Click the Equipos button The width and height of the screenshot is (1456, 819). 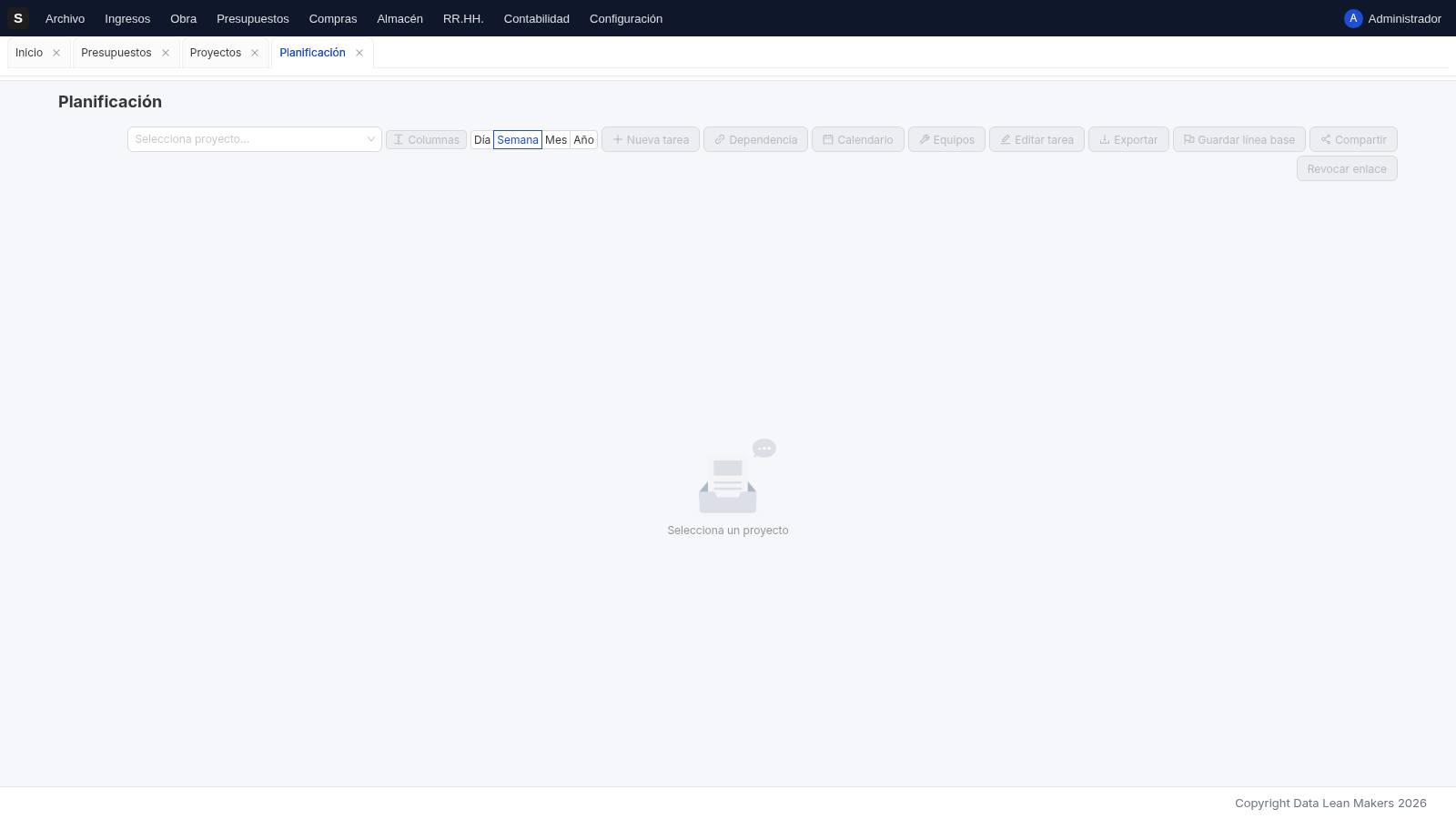pyautogui.click(x=946, y=139)
